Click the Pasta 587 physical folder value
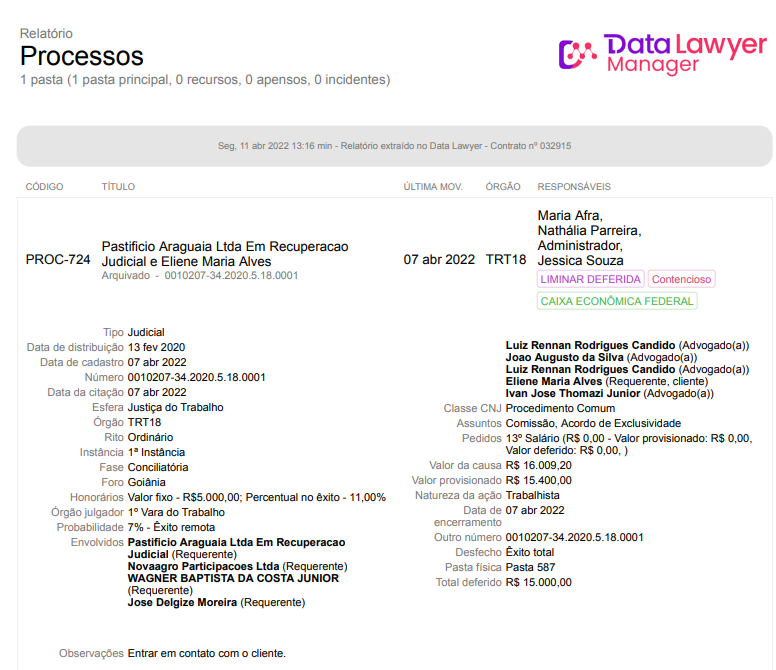 pos(530,567)
